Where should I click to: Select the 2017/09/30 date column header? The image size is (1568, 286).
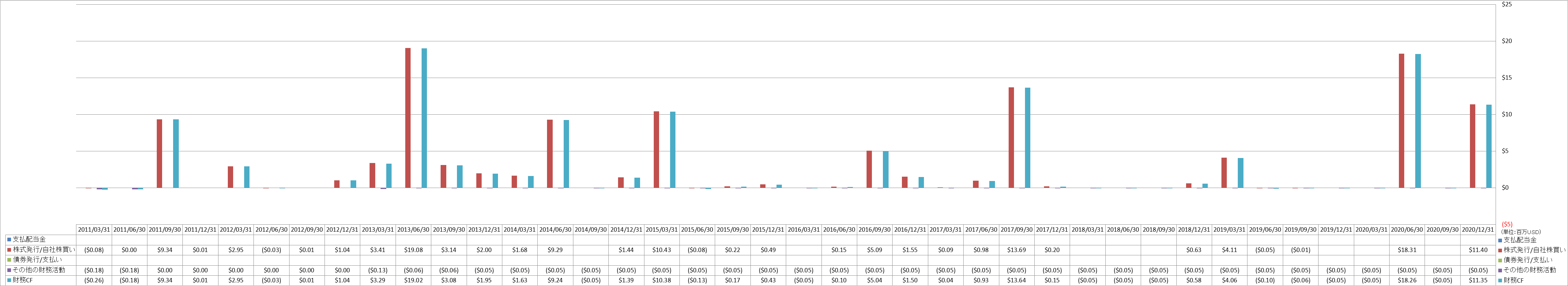(1017, 230)
